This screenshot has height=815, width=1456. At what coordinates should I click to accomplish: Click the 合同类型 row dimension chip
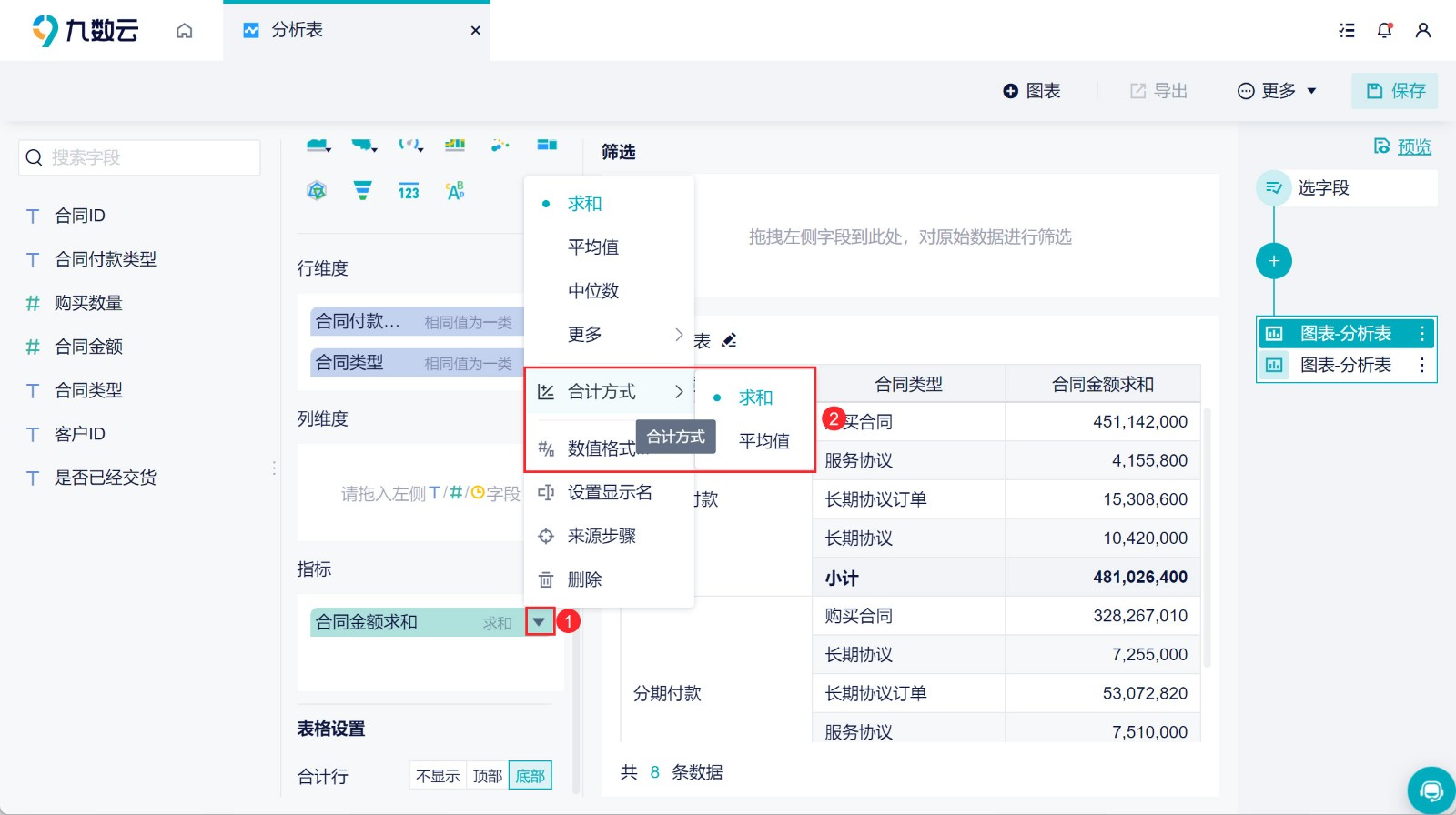click(x=418, y=363)
